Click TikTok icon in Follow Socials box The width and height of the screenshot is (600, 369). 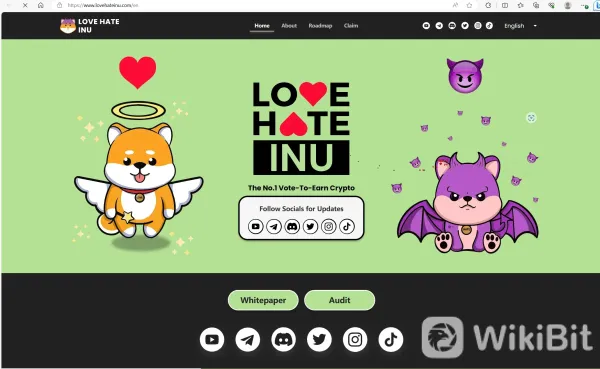pyautogui.click(x=347, y=227)
